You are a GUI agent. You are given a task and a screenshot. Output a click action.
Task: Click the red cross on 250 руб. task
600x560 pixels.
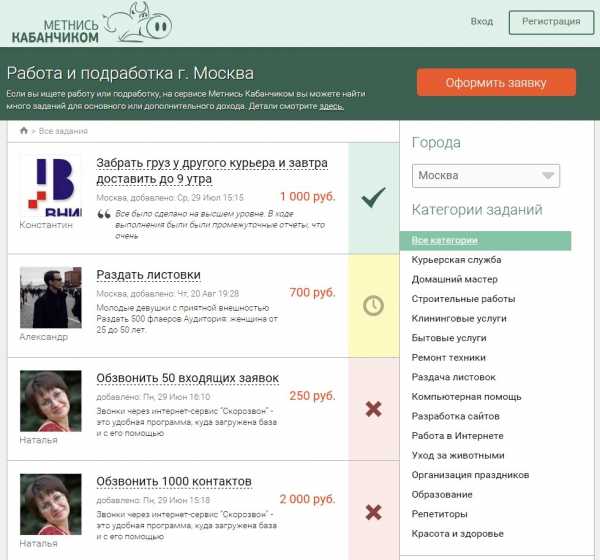tap(373, 409)
